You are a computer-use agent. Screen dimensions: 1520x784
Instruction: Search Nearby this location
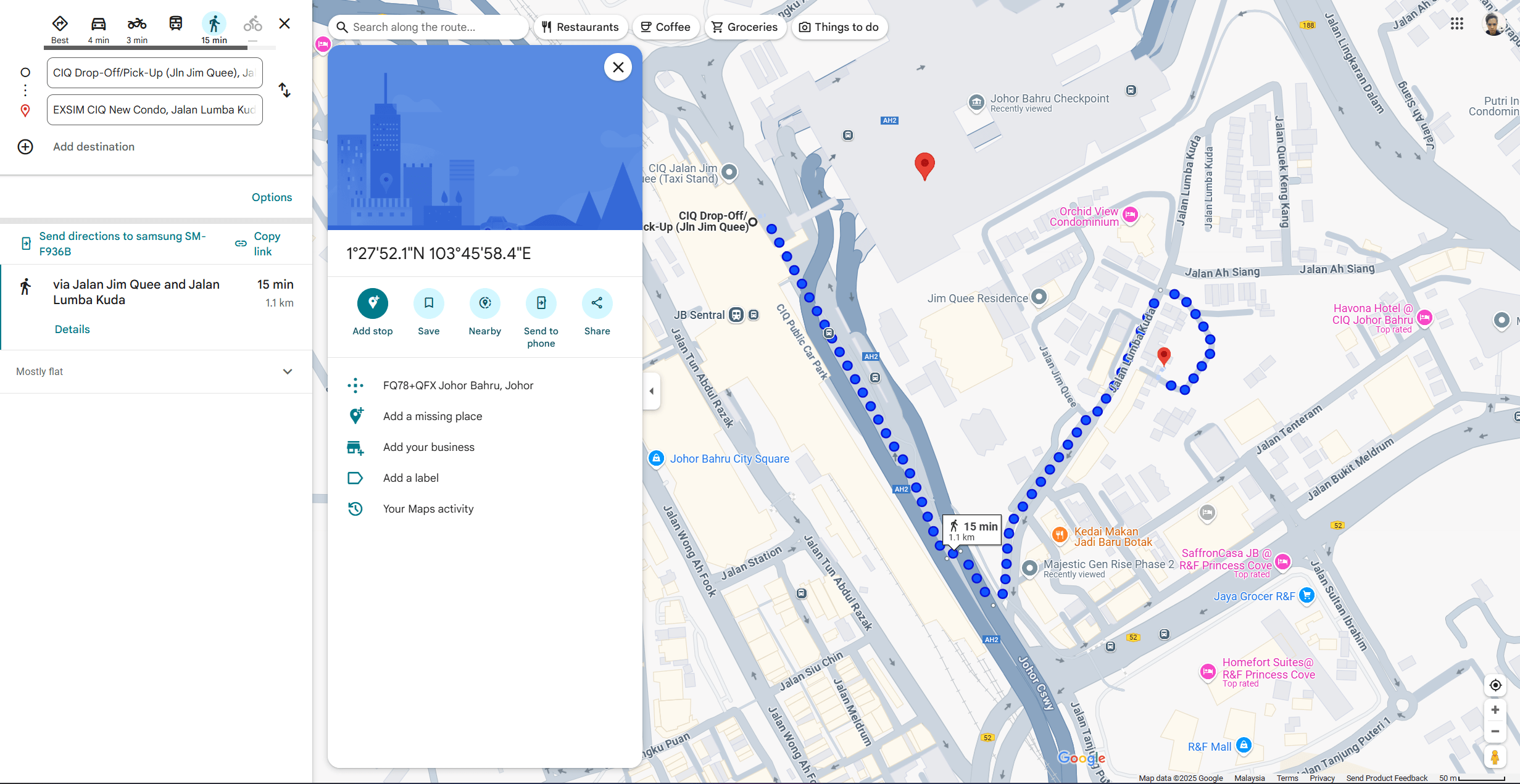(485, 303)
